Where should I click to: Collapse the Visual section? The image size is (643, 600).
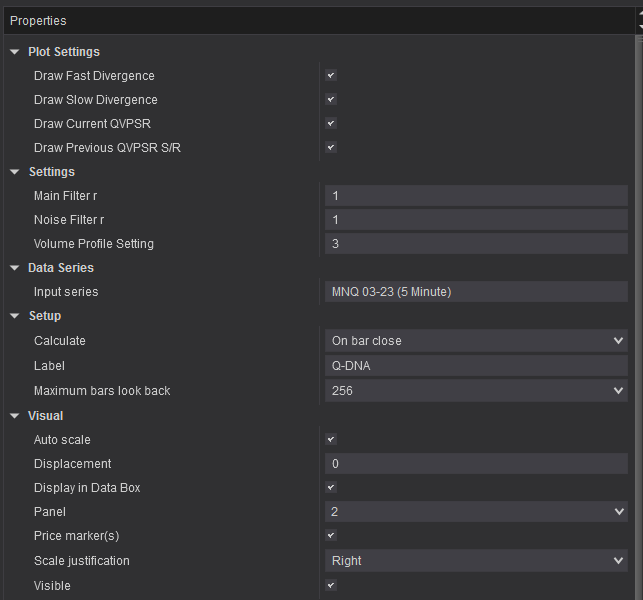coord(15,416)
